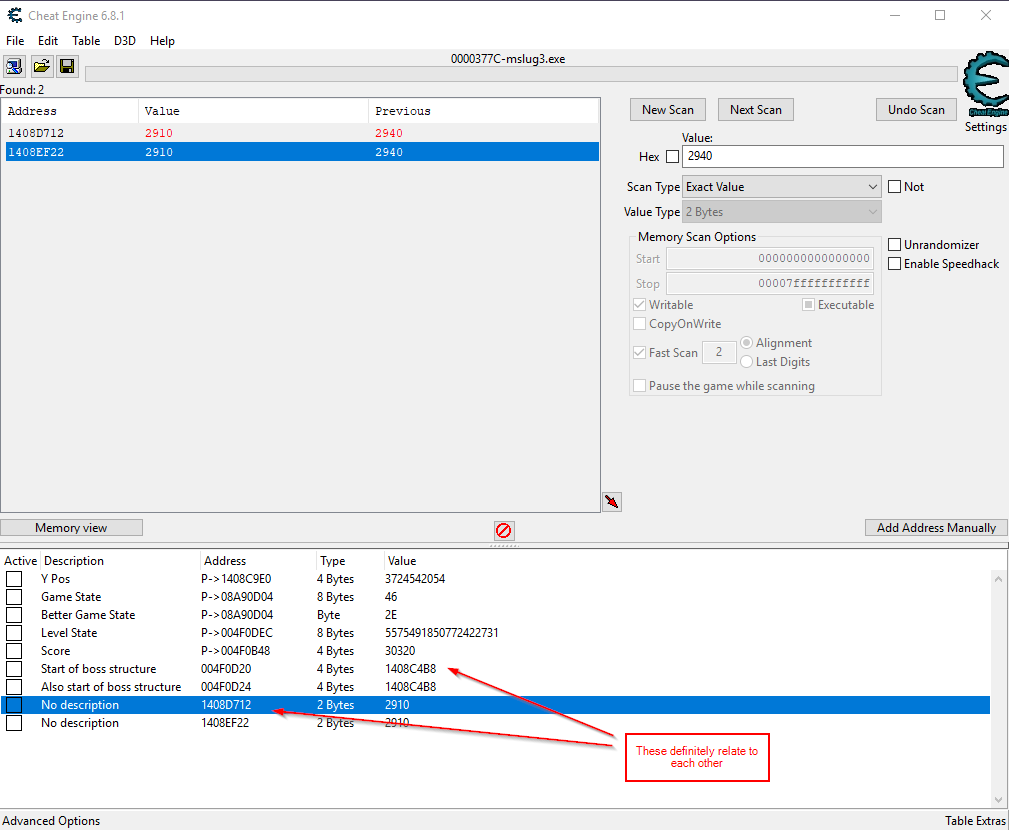Expand the Scan Type dropdown
Viewport: 1009px width, 830px height.
[781, 187]
